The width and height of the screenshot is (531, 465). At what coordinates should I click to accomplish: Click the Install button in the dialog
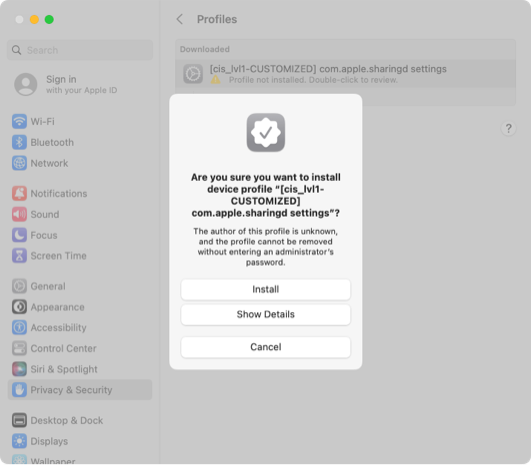point(266,290)
